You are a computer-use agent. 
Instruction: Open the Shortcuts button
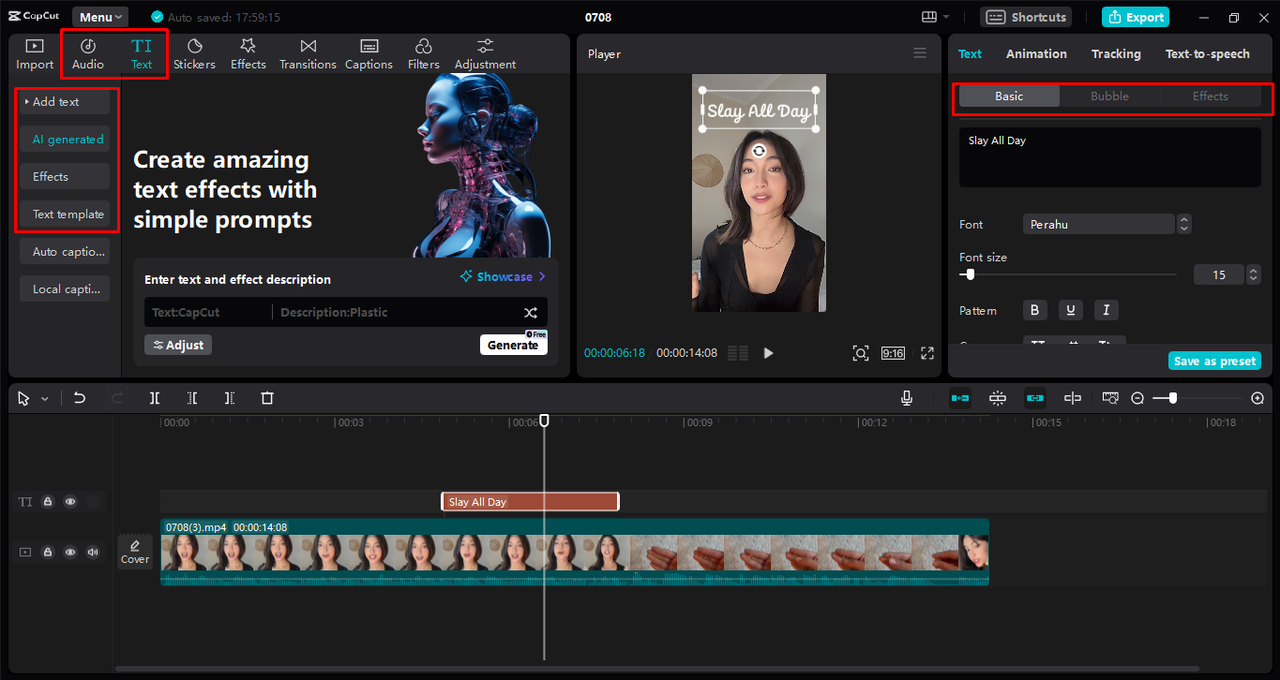click(1026, 17)
